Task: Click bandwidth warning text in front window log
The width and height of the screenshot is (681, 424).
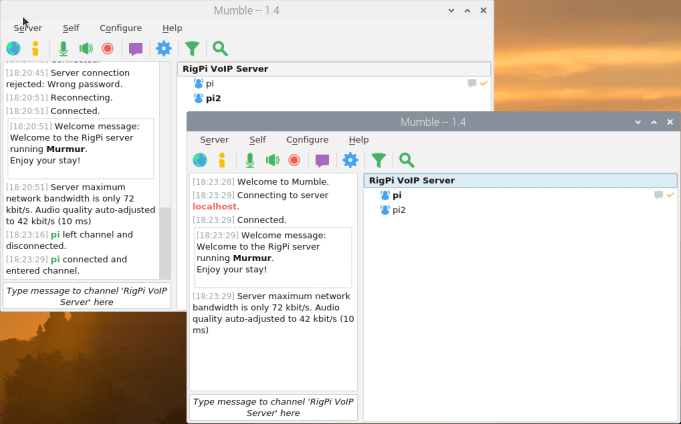Action: 273,313
